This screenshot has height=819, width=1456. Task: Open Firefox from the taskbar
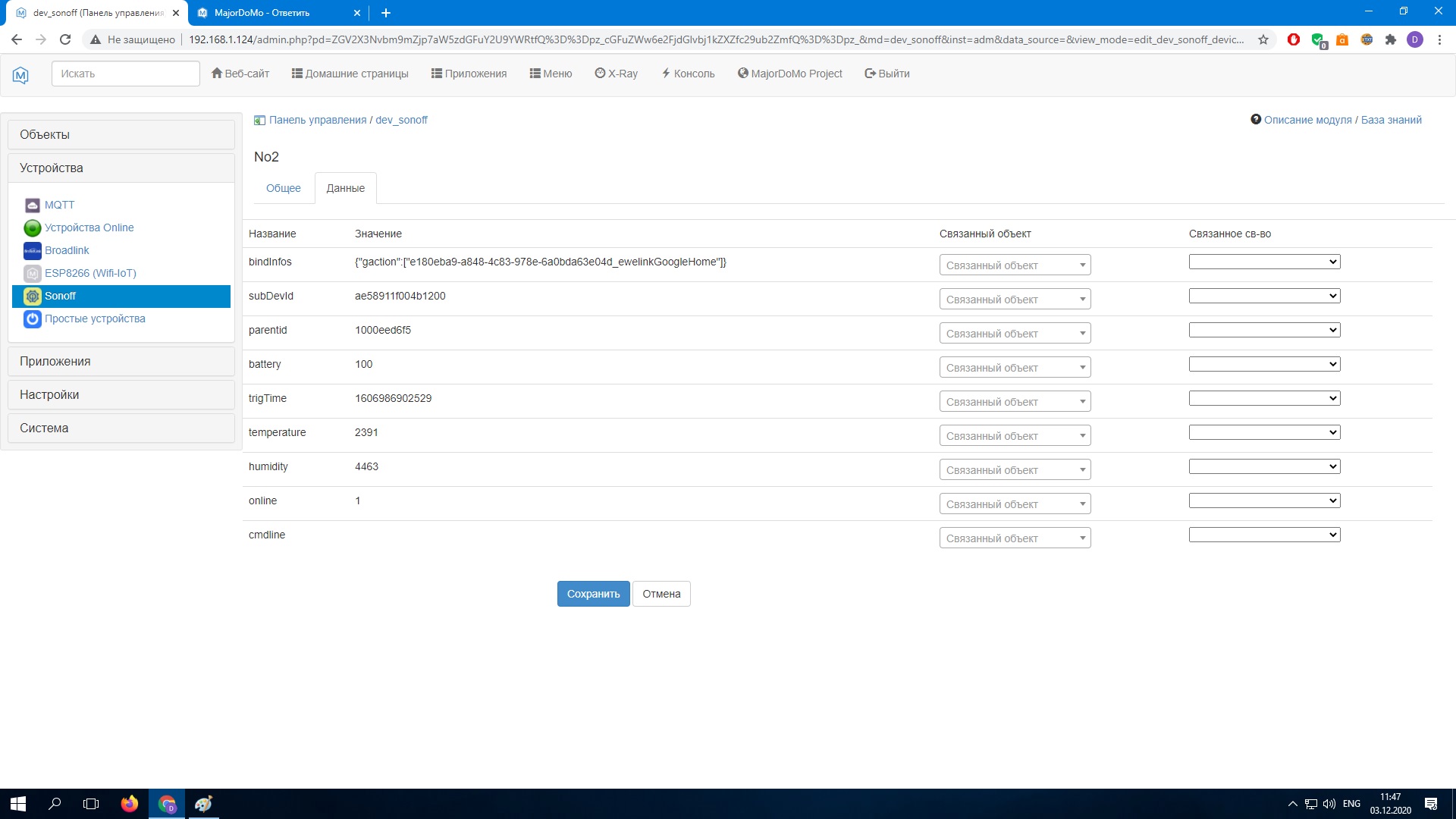point(130,804)
